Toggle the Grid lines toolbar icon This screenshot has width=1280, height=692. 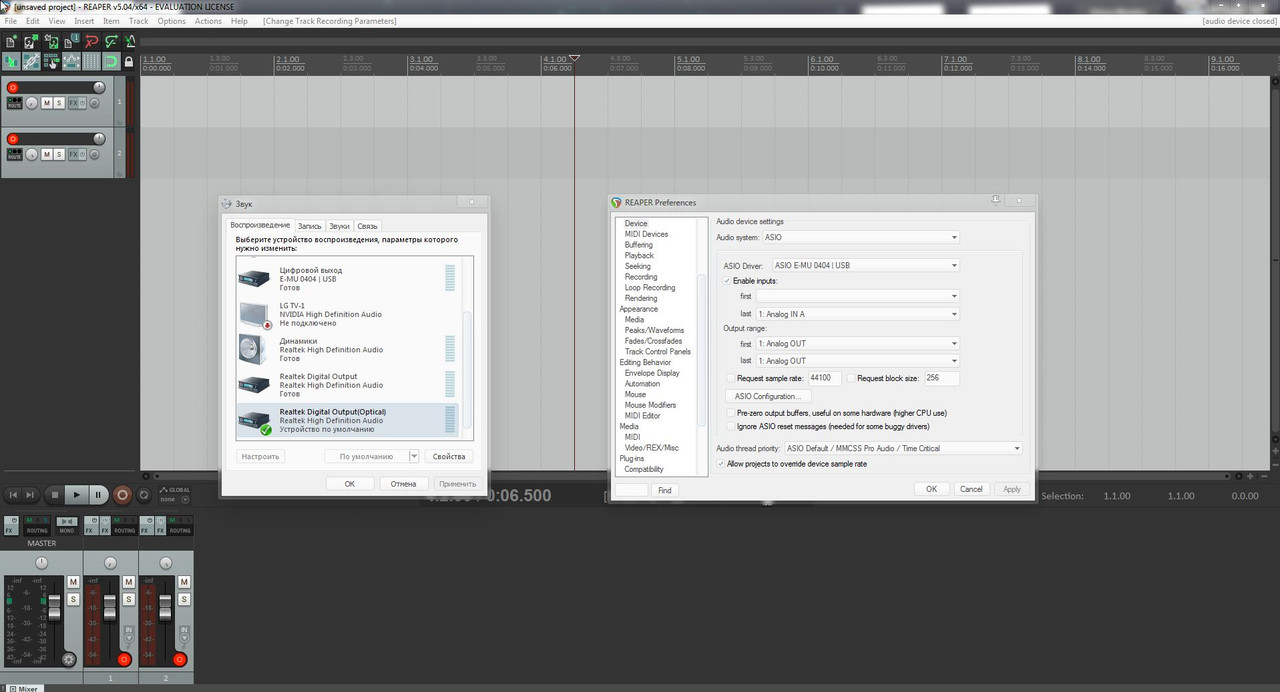(x=91, y=61)
